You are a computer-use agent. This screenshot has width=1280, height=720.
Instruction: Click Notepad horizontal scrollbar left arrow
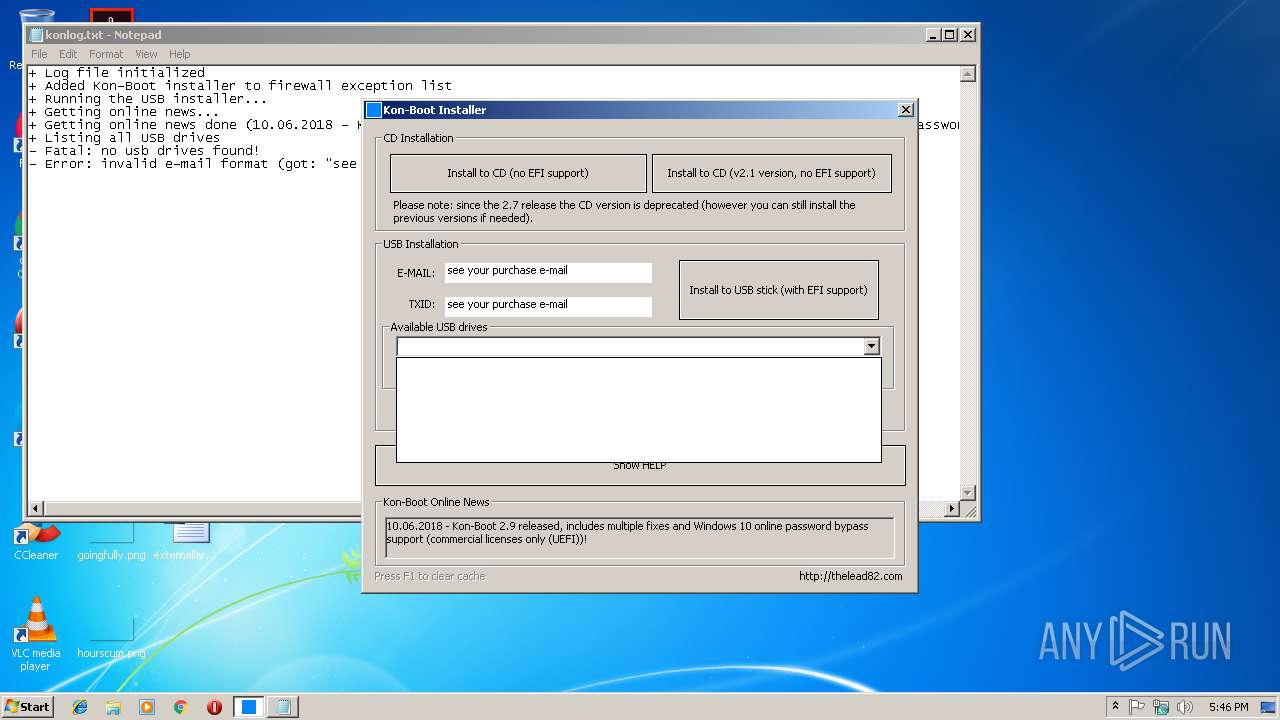point(36,509)
